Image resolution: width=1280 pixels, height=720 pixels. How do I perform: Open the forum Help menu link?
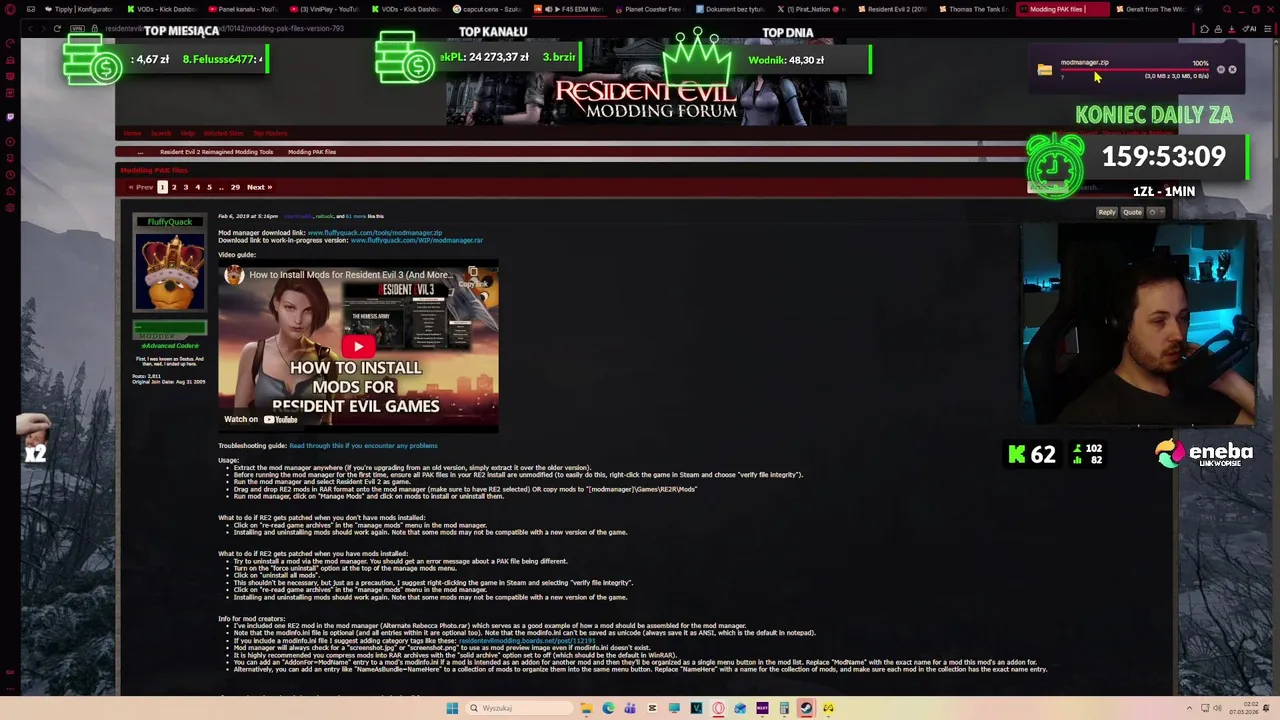click(188, 133)
